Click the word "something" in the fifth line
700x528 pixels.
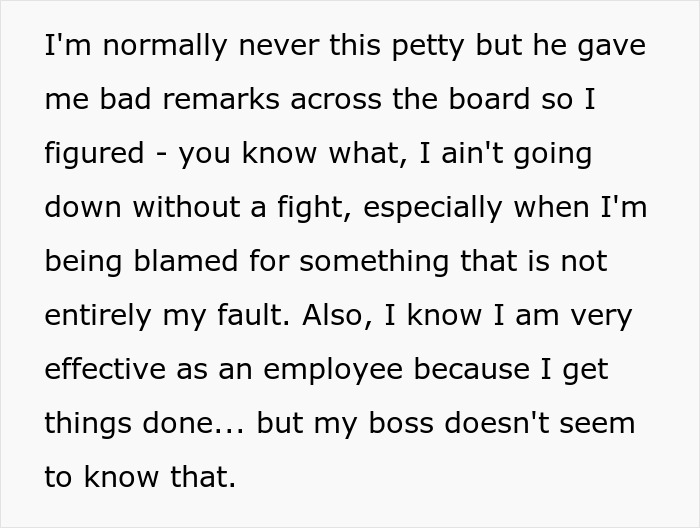tap(374, 263)
